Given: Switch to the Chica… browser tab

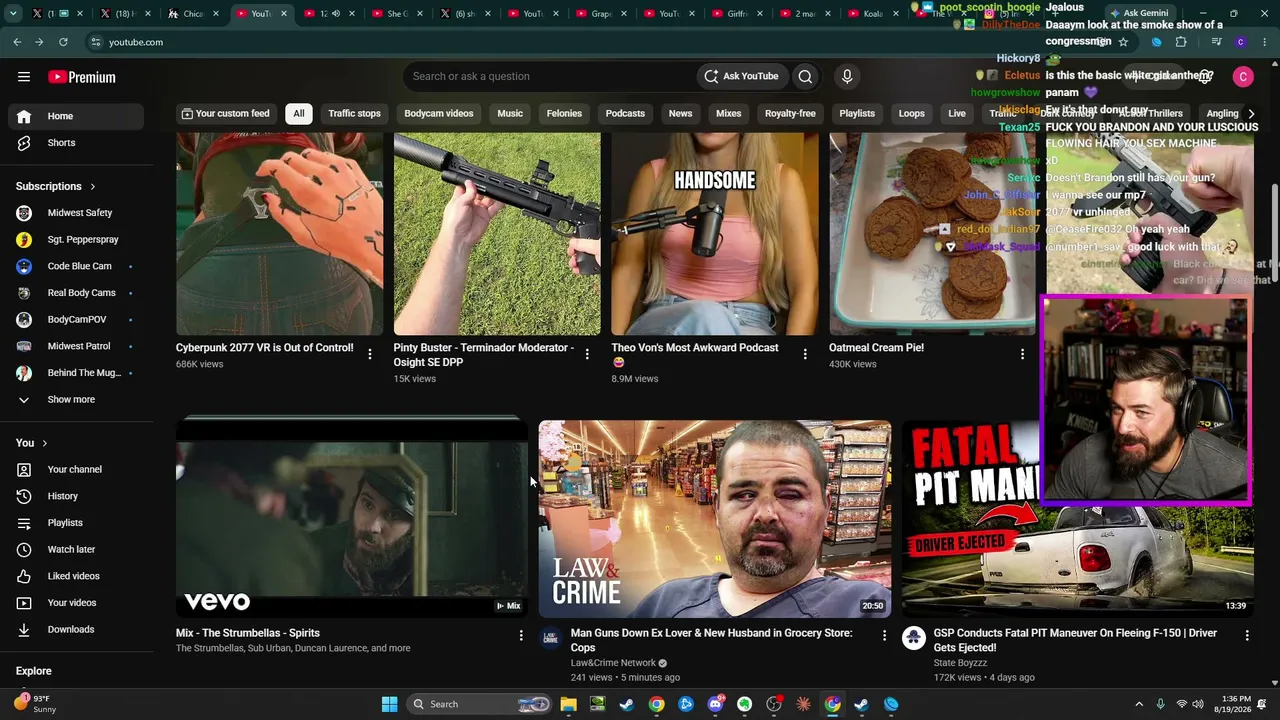Looking at the screenshot, I should 194,14.
